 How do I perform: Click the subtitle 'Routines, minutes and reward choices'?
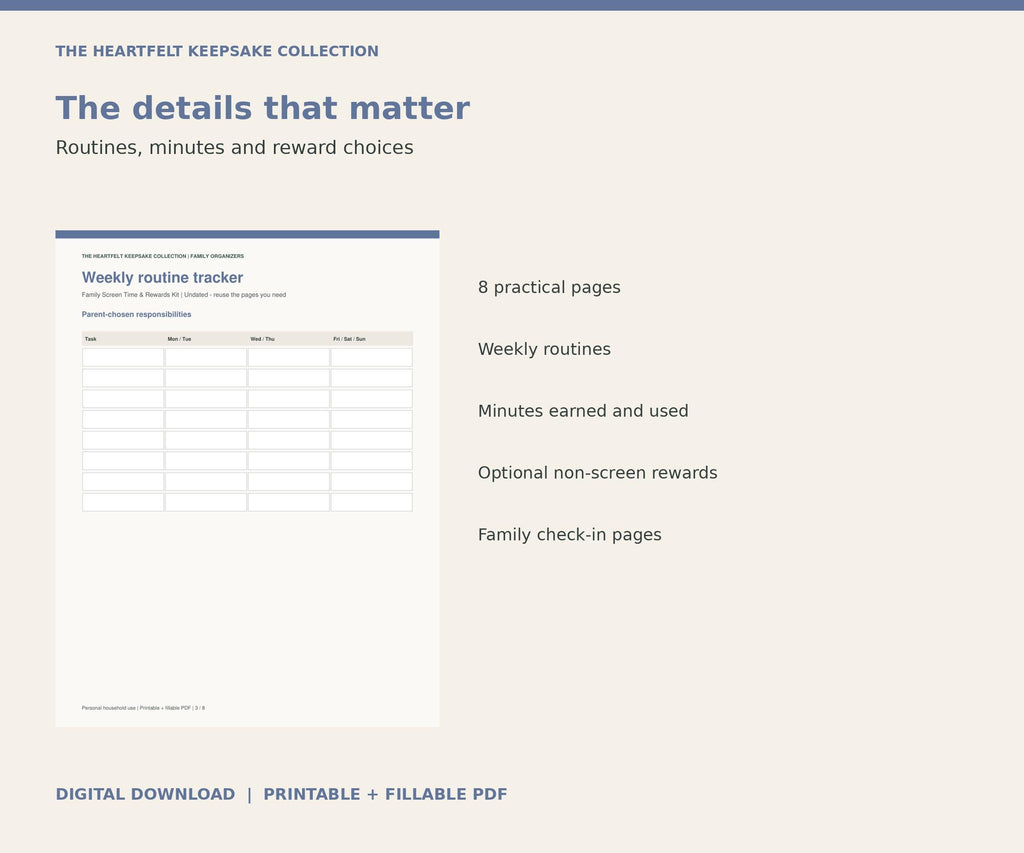(234, 148)
